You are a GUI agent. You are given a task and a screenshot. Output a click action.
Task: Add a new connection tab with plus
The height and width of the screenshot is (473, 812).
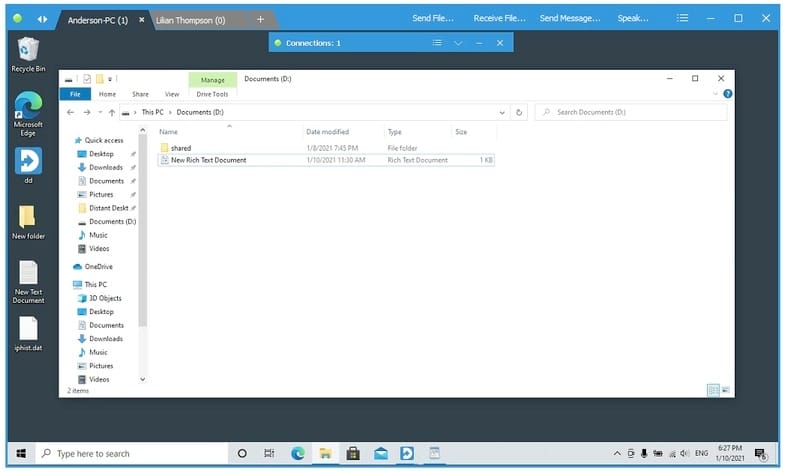pyautogui.click(x=261, y=19)
